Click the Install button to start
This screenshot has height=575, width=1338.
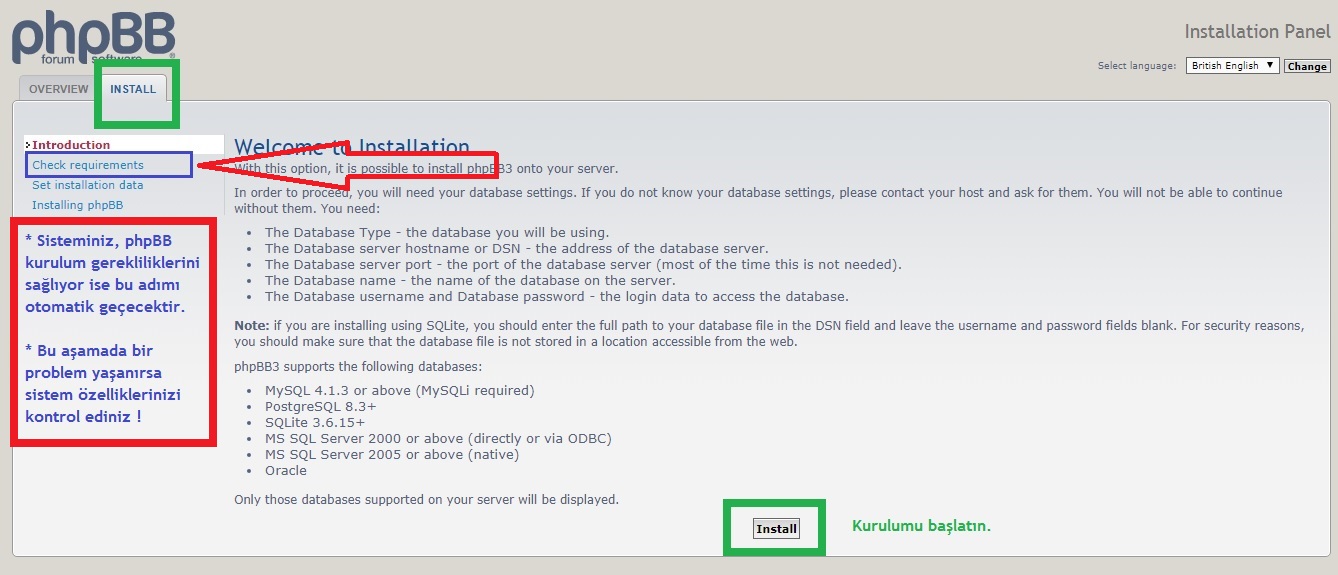777,529
